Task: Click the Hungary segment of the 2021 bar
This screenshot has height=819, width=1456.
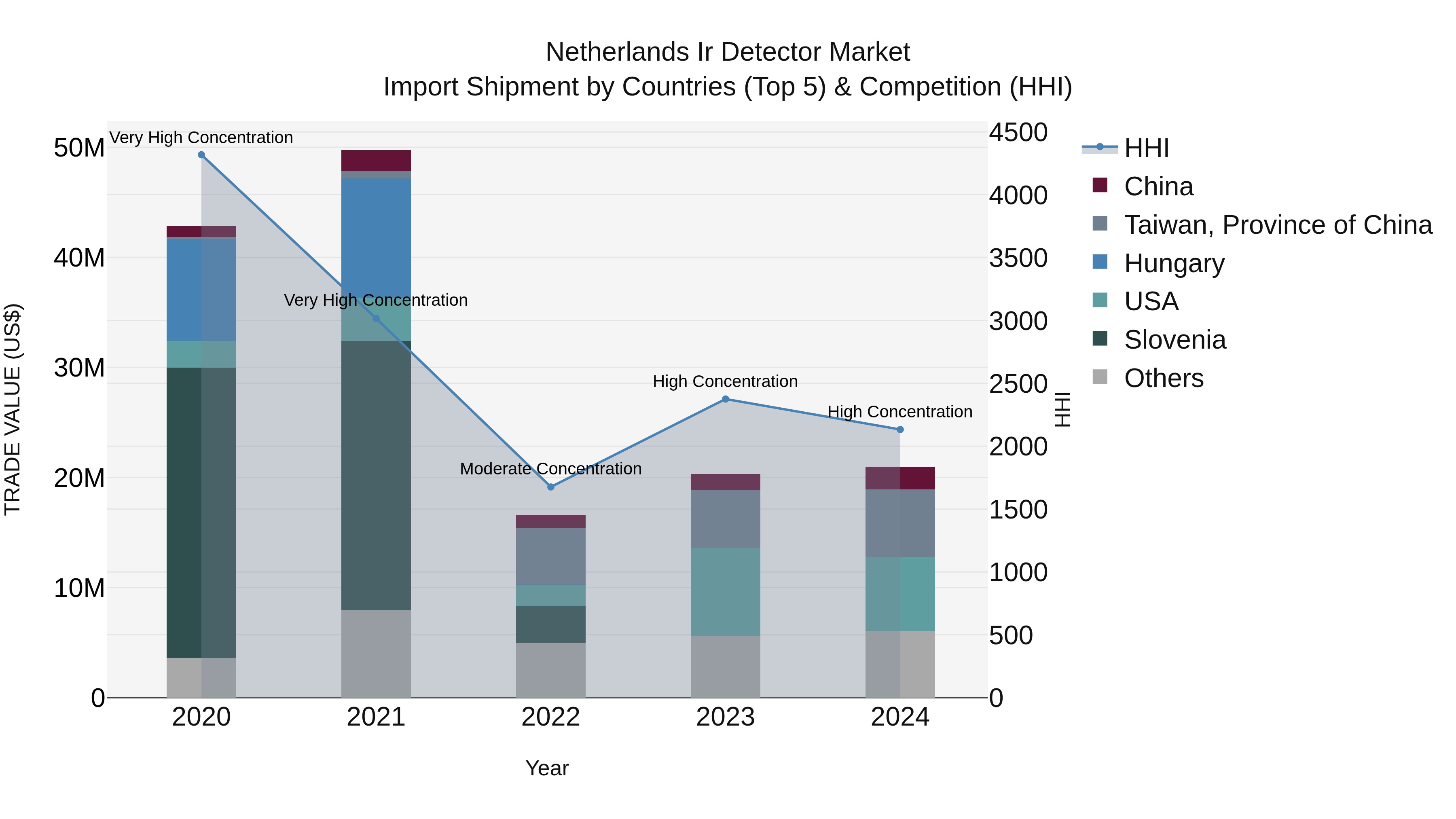Action: pyautogui.click(x=376, y=239)
